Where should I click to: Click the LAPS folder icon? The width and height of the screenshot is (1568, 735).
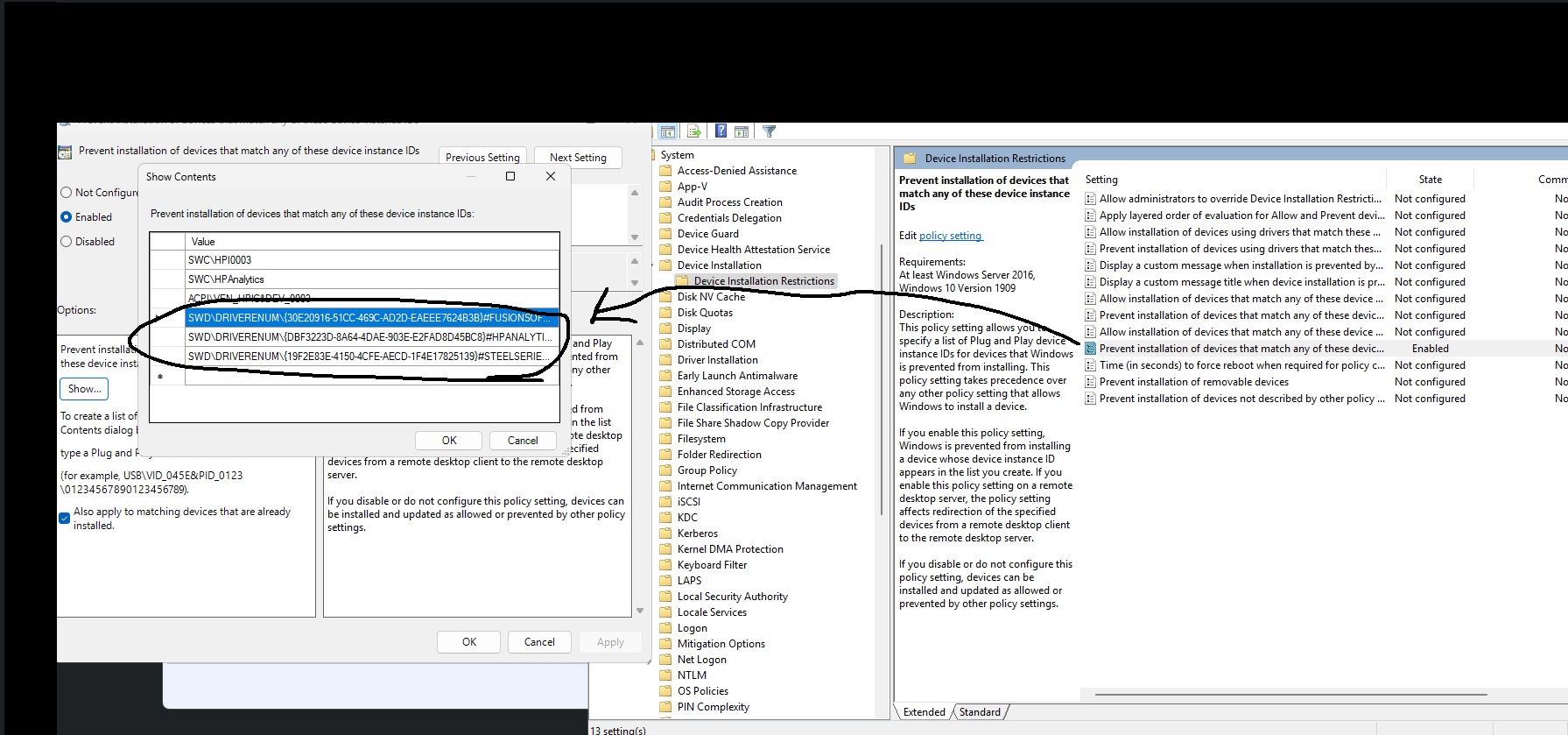[x=665, y=581]
